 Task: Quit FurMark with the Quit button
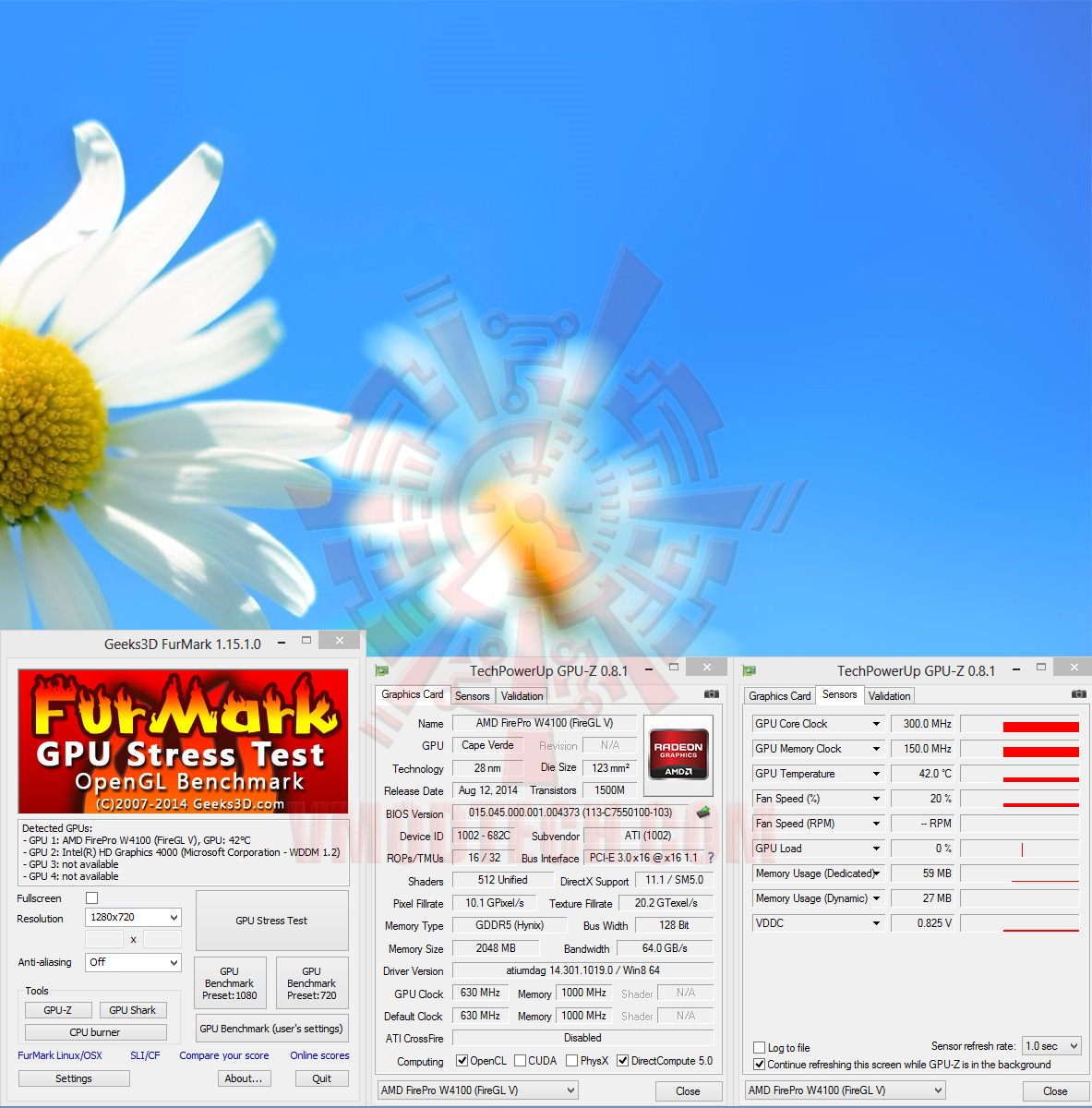pos(321,1078)
